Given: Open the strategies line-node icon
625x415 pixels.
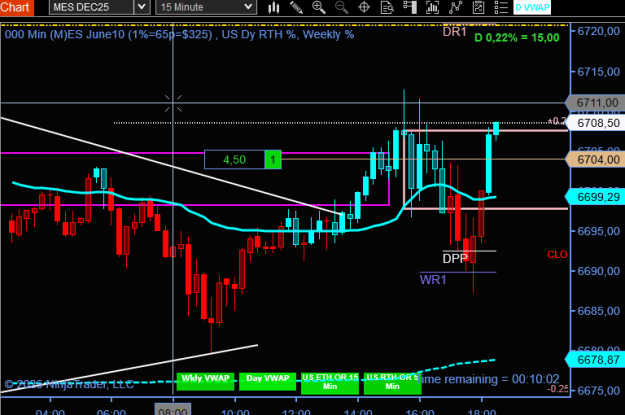Looking at the screenshot, I should click(x=456, y=7).
